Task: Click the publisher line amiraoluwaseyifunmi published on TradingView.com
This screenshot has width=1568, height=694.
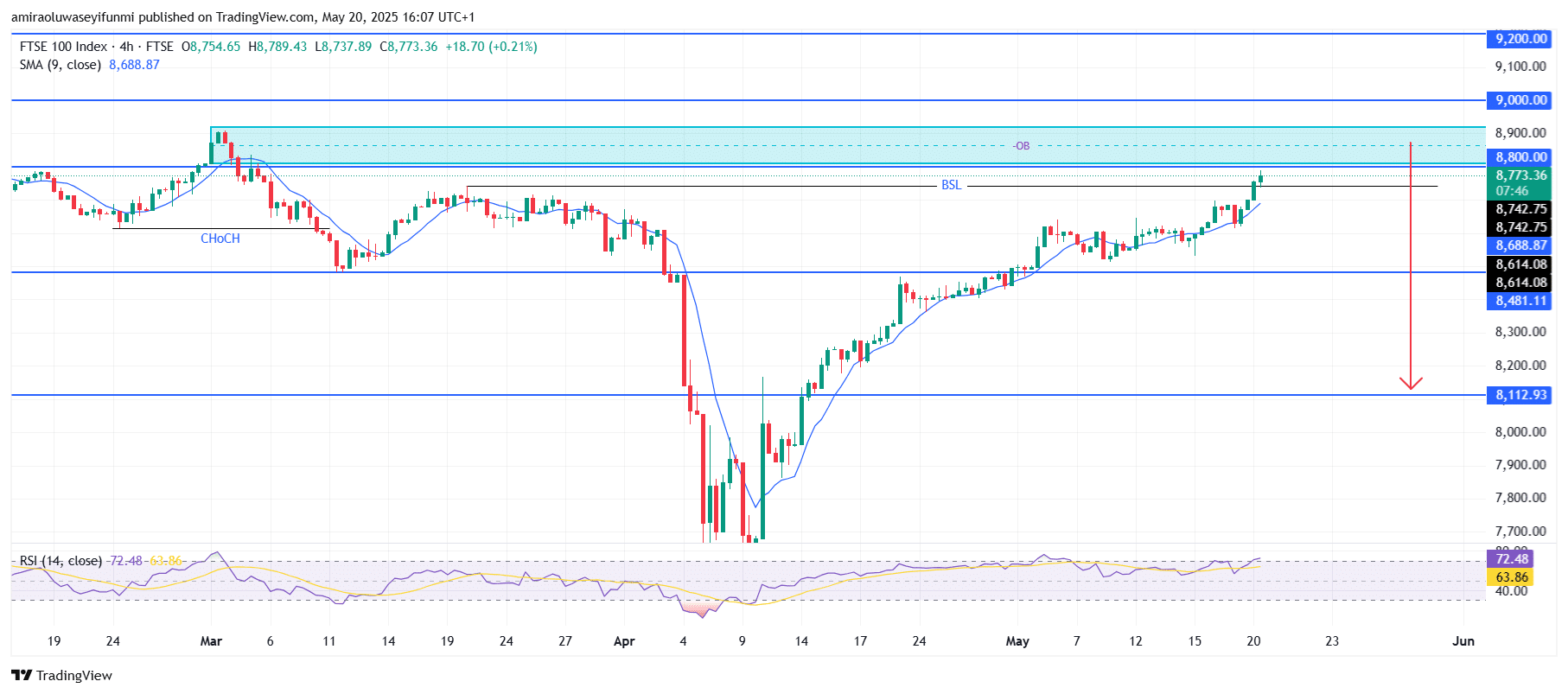Action: tap(243, 17)
